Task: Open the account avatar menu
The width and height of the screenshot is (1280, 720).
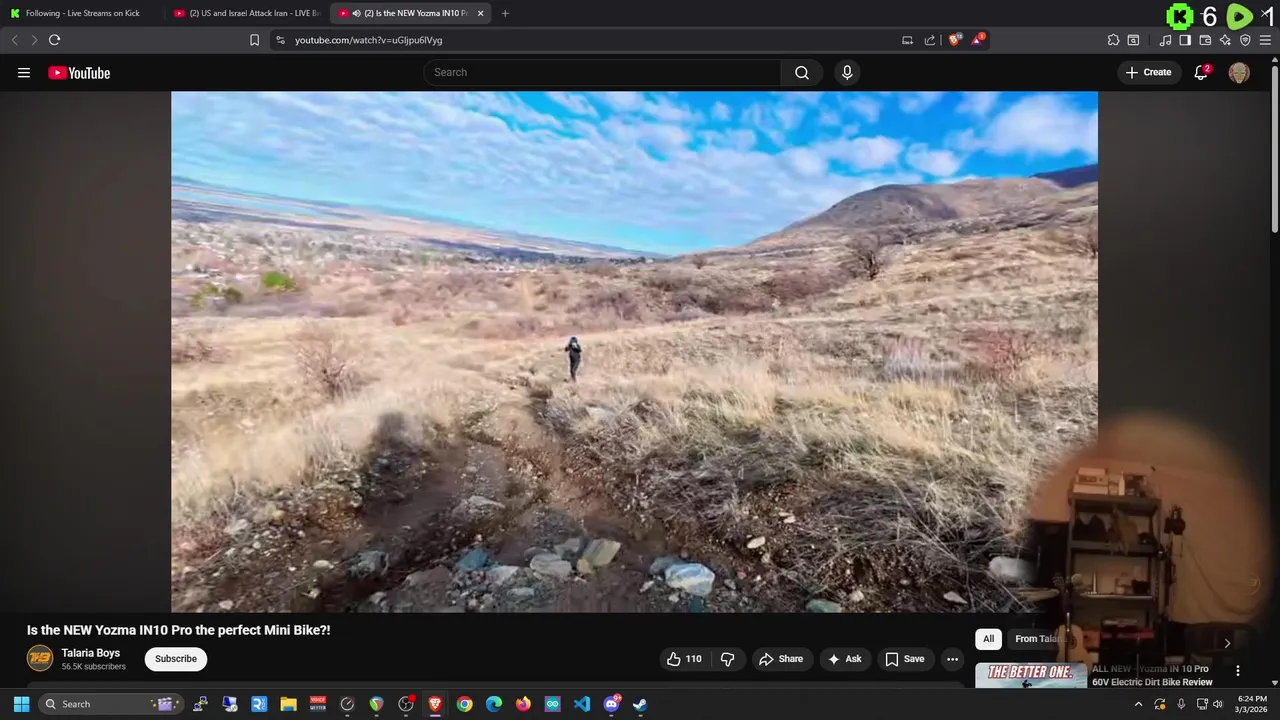Action: [x=1239, y=73]
